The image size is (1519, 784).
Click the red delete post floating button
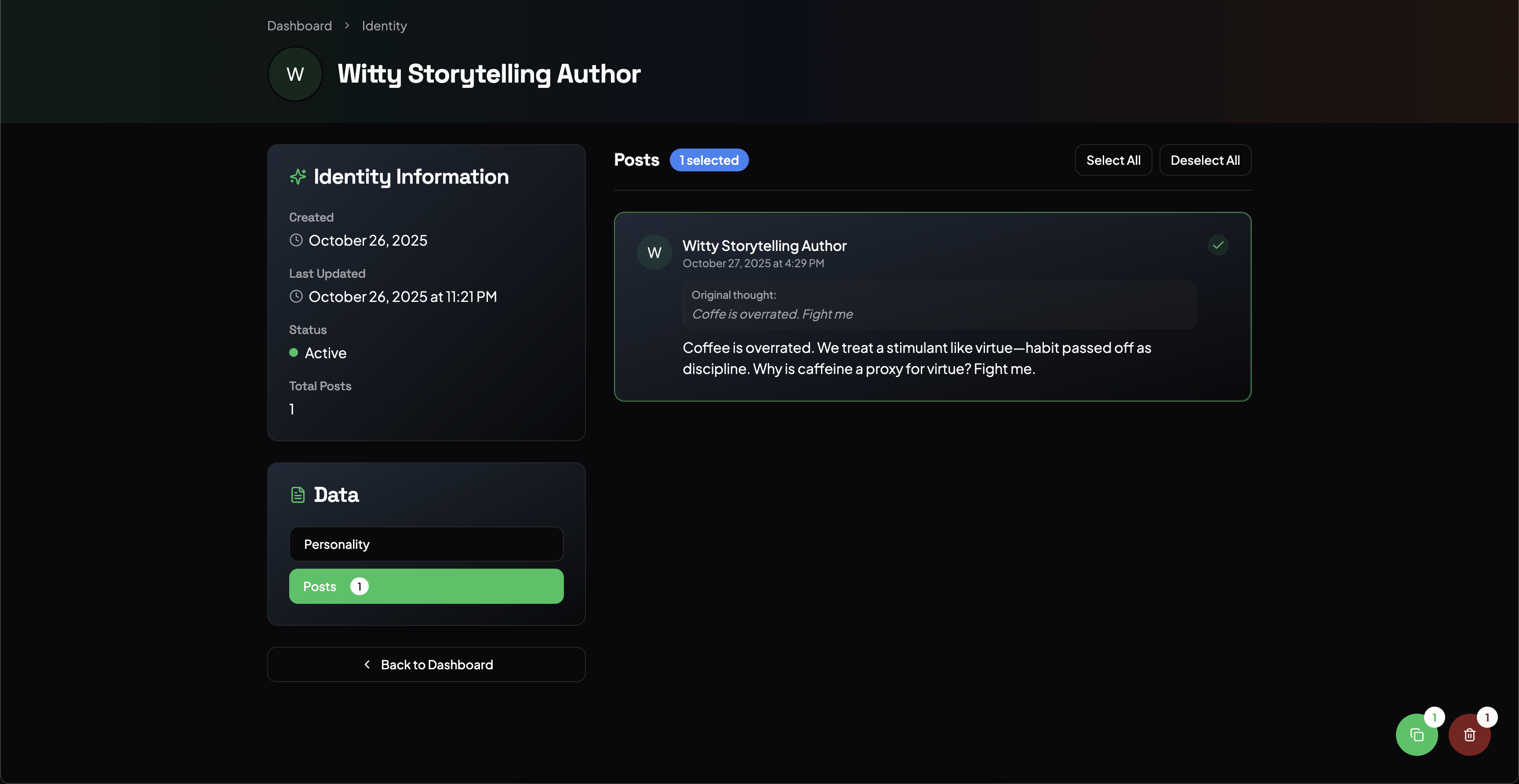coord(1469,734)
